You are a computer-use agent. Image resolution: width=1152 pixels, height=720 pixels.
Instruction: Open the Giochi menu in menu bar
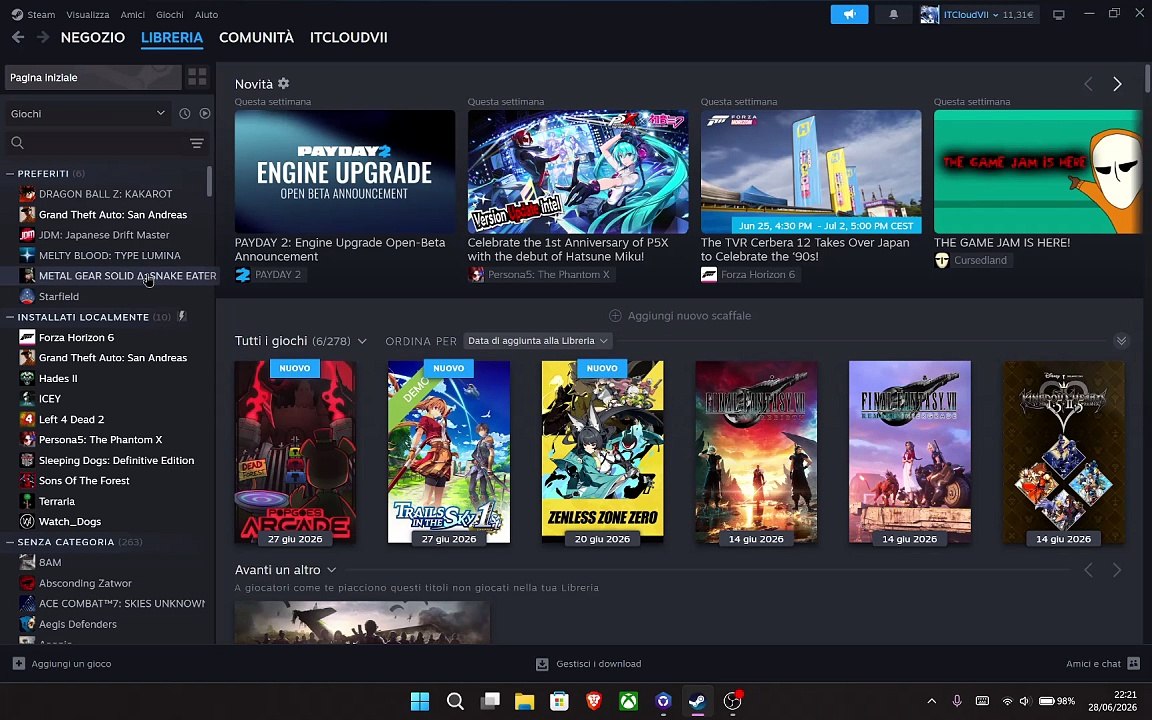click(170, 14)
